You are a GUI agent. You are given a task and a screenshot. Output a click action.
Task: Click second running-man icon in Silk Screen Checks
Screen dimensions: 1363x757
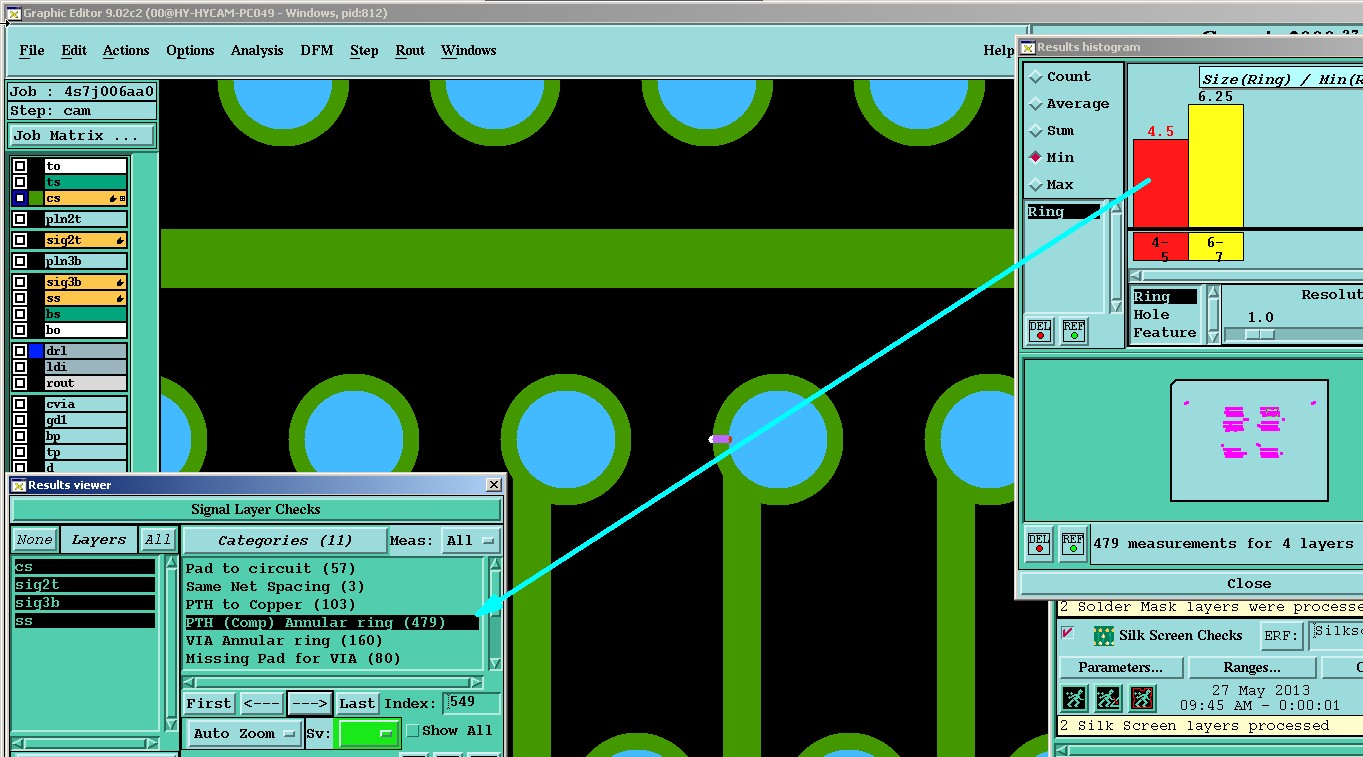coord(1108,698)
